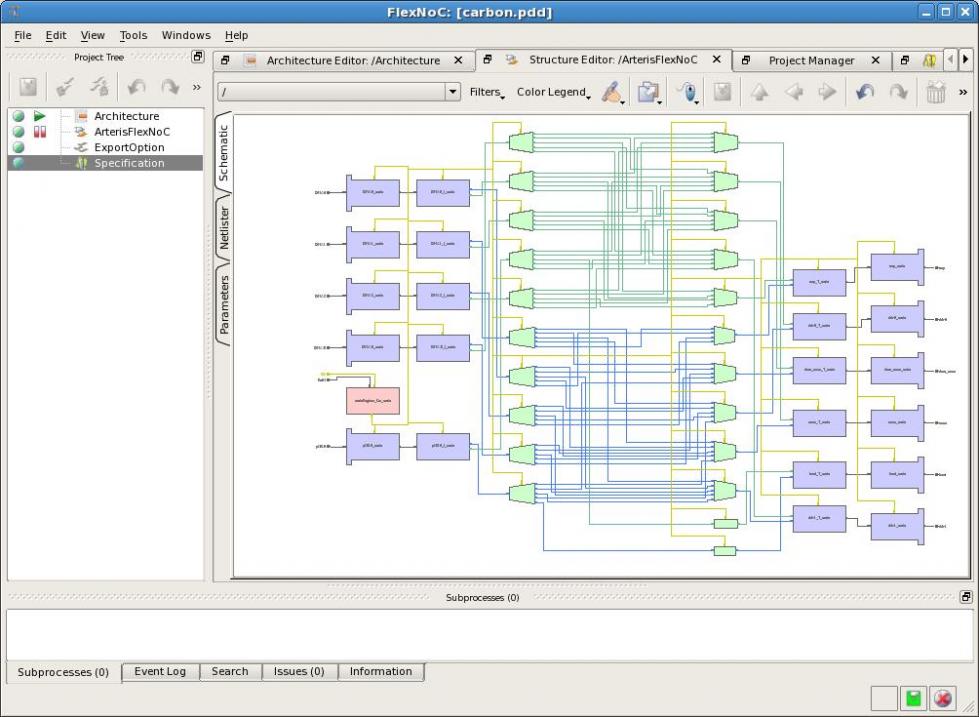
Task: Open the Issues (0) tab
Action: [x=299, y=671]
